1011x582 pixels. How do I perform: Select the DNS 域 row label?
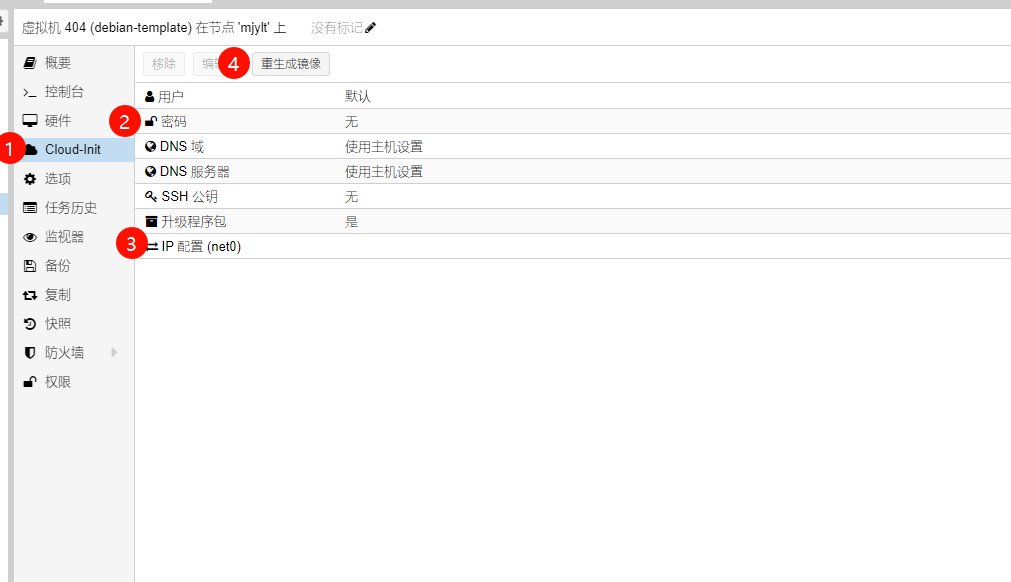pyautogui.click(x=182, y=146)
